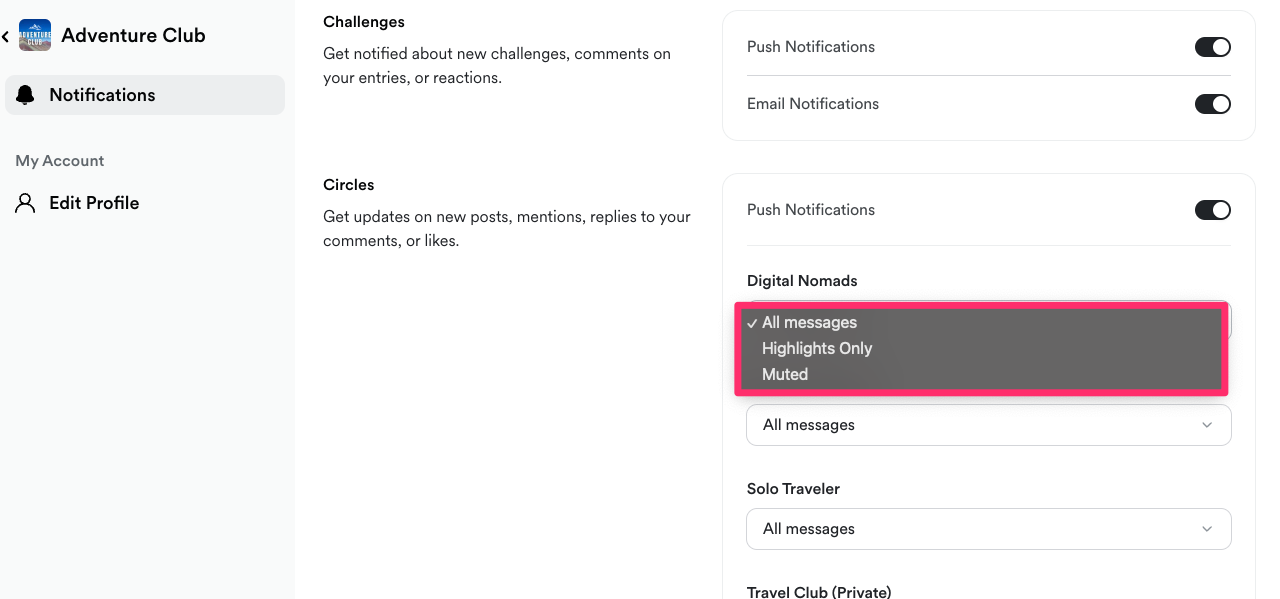Click the chevron arrow on Solo Traveler dropdown
This screenshot has height=599, width=1280.
(1207, 529)
